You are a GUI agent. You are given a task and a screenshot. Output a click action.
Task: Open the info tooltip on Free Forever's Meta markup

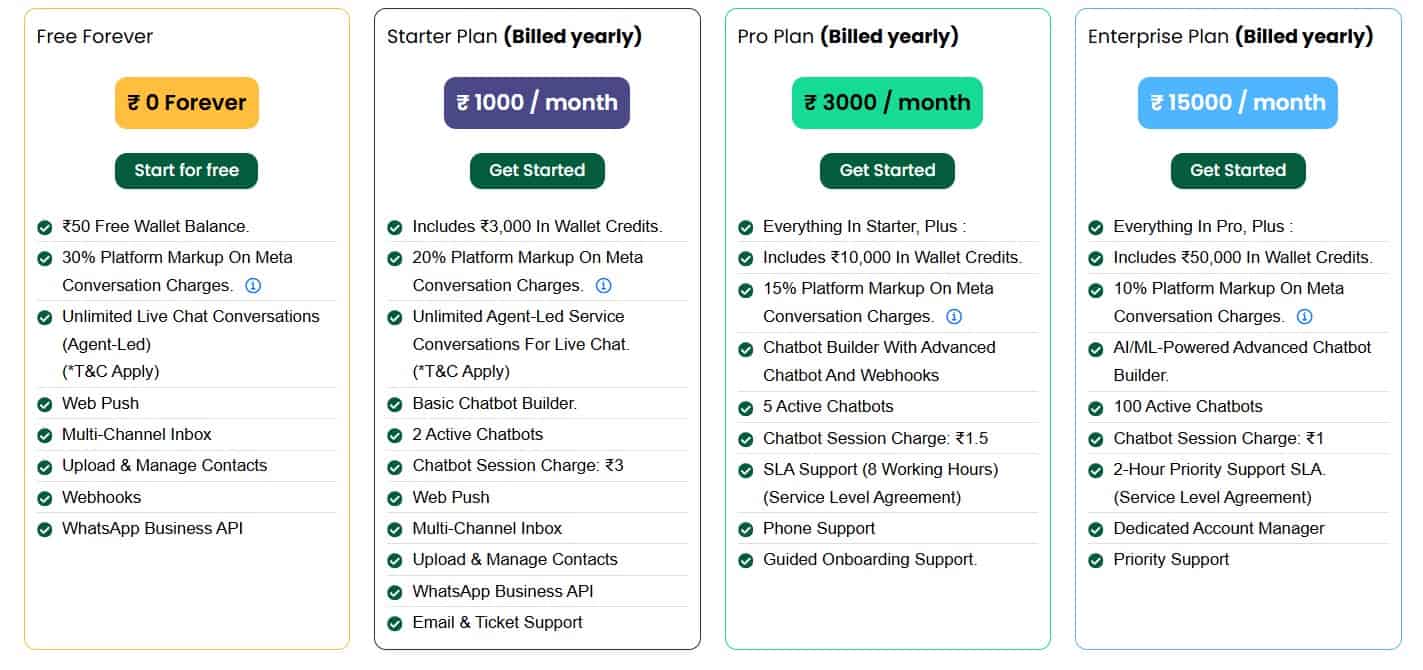(254, 286)
